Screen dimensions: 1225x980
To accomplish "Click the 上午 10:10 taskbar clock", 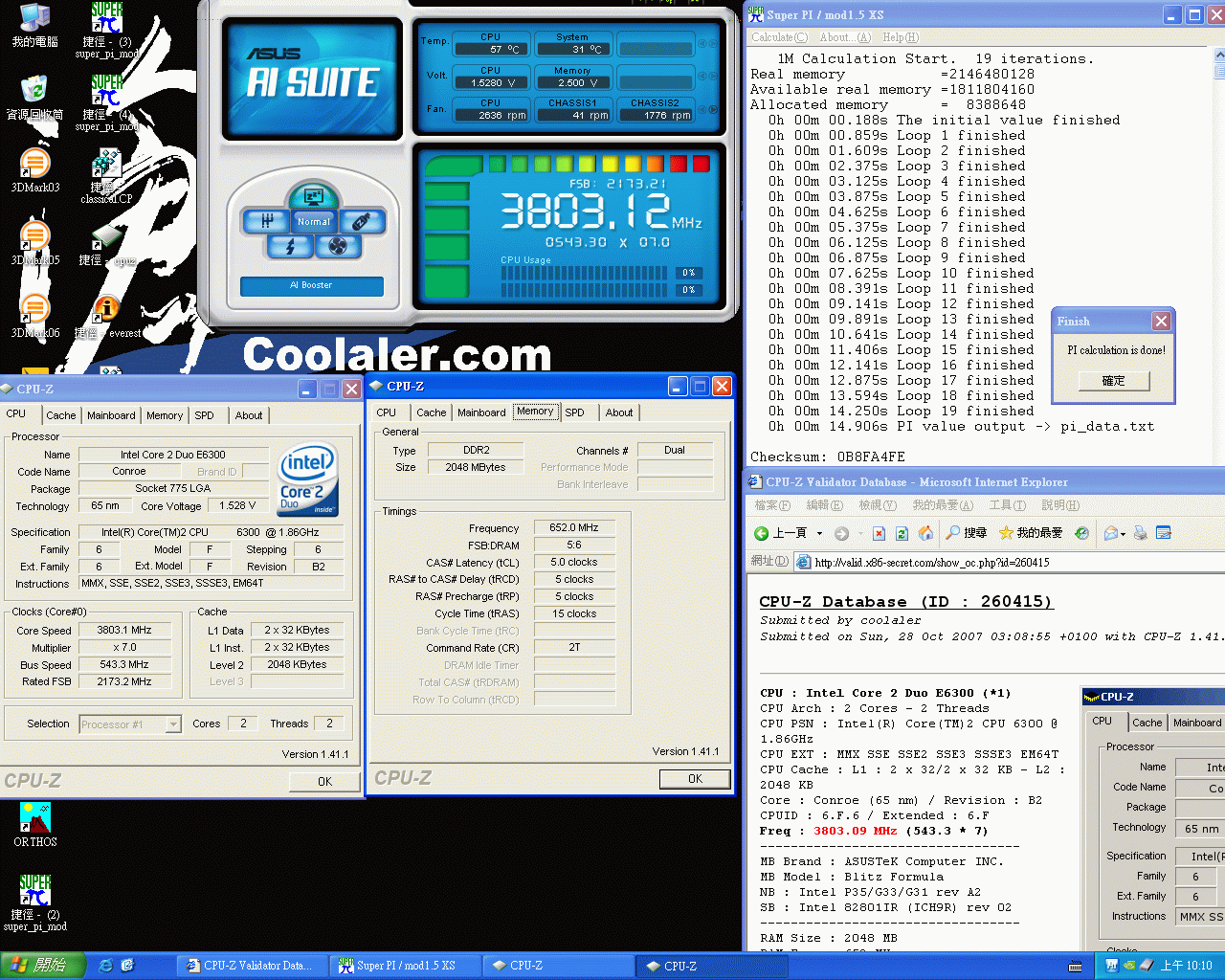I will tap(1187, 966).
